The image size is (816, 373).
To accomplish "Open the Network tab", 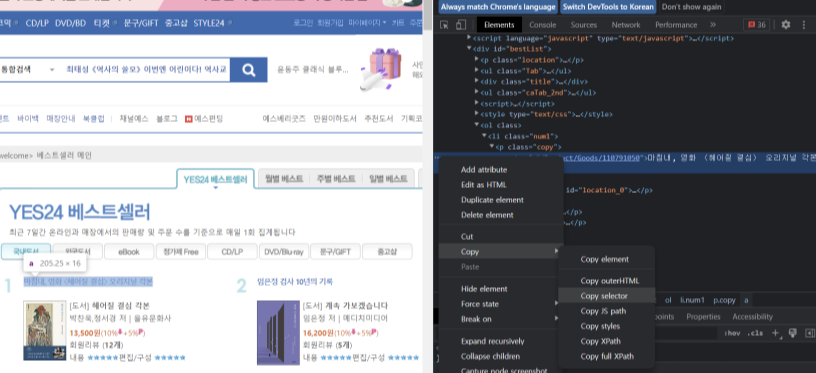I will [x=626, y=24].
